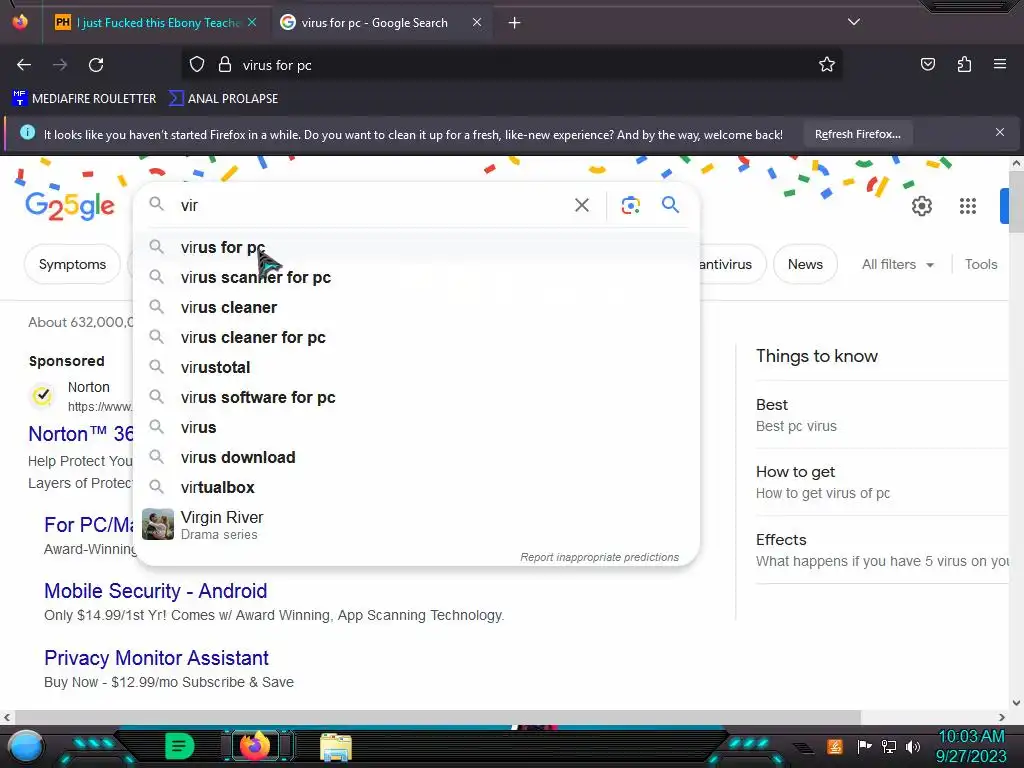The image size is (1024, 768).
Task: Open Google quick settings gear icon
Action: tap(921, 206)
